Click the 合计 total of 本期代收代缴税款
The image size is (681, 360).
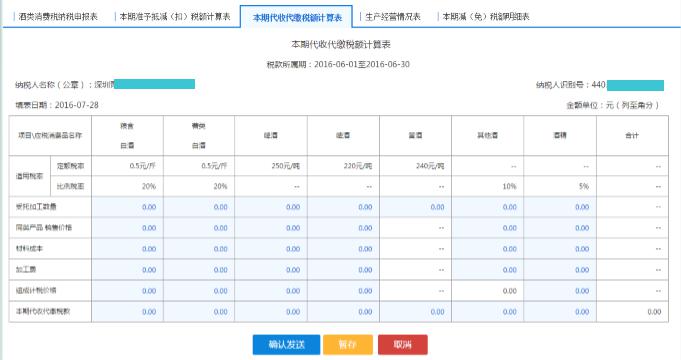pos(632,312)
